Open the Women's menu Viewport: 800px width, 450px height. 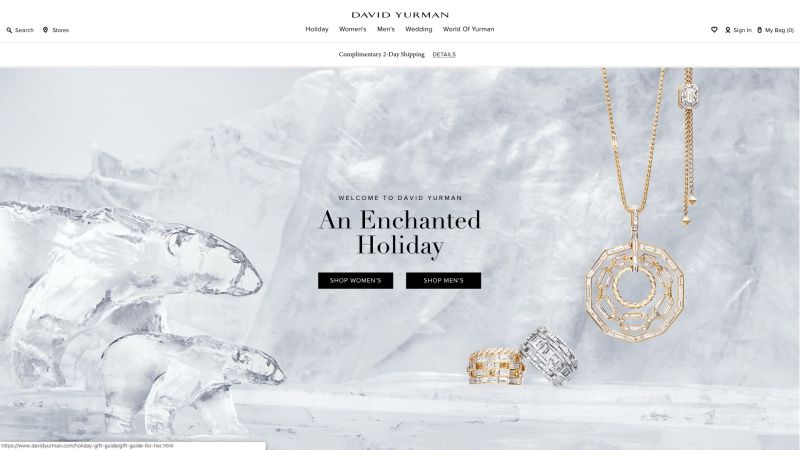(x=353, y=29)
